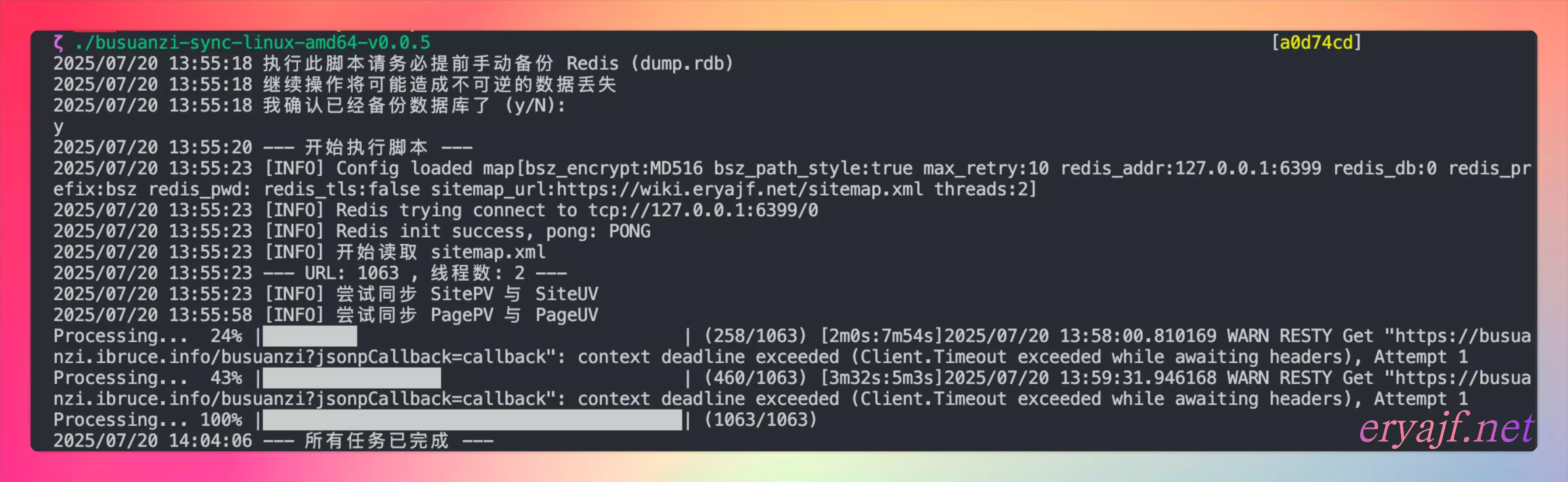Click the 24% progress bar fill
This screenshot has width=1568, height=482.
310,336
